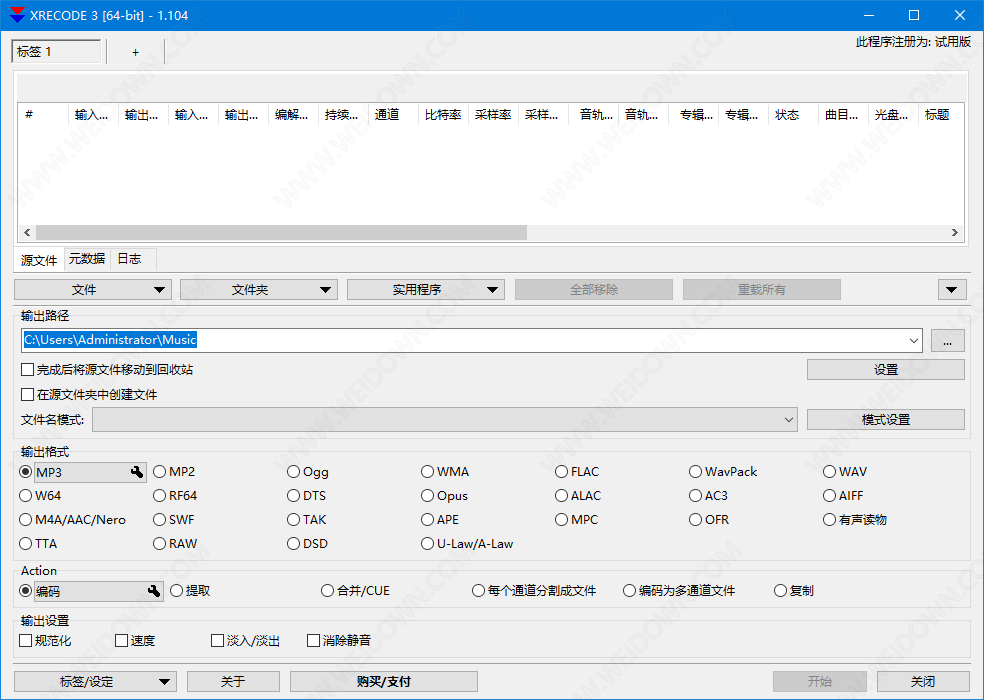Open the 标签/设定 dropdown button
984x700 pixels.
(95, 682)
